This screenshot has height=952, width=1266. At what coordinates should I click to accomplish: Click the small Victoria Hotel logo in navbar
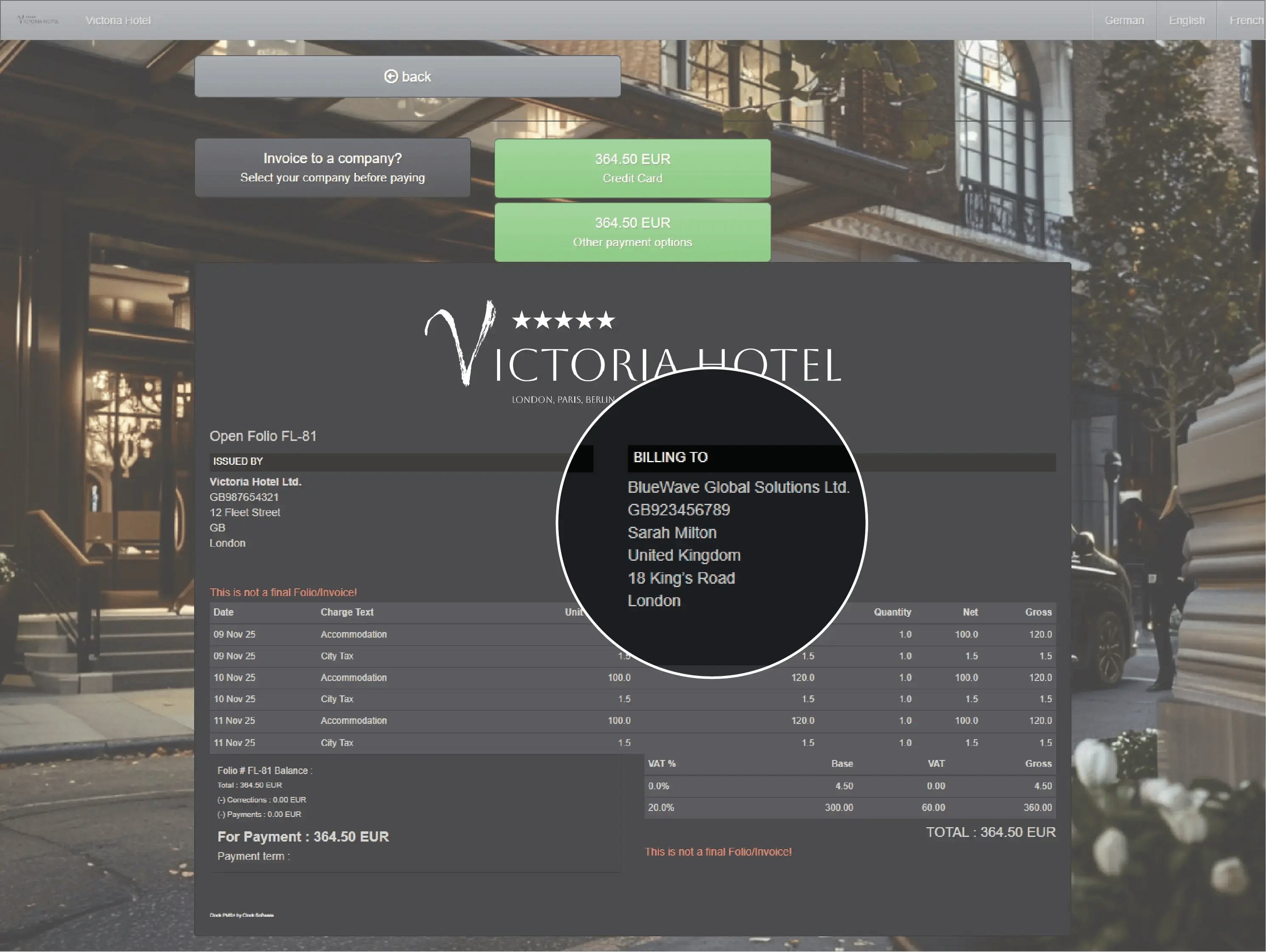(x=38, y=20)
